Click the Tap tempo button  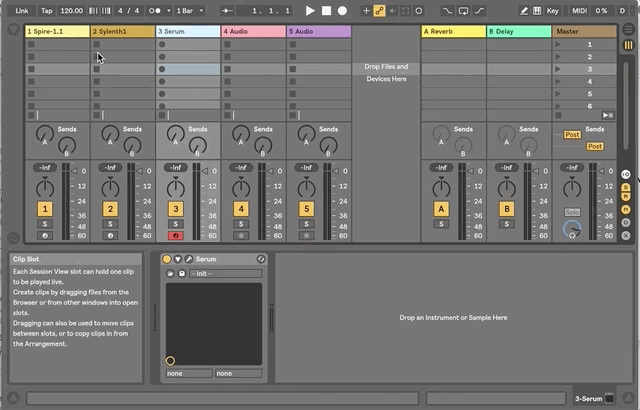(x=46, y=10)
